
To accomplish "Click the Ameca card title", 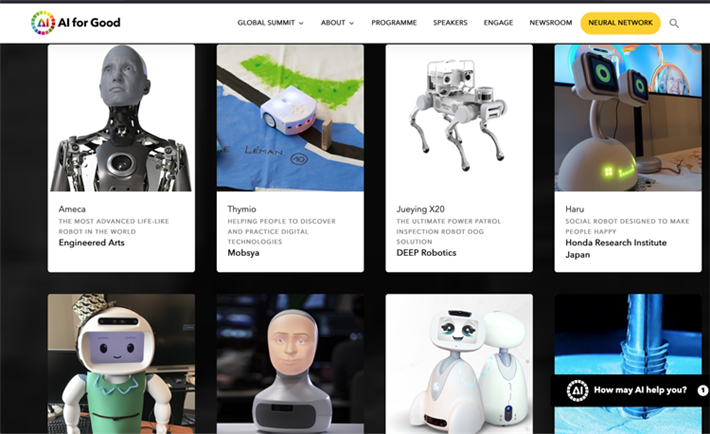I will (x=72, y=209).
